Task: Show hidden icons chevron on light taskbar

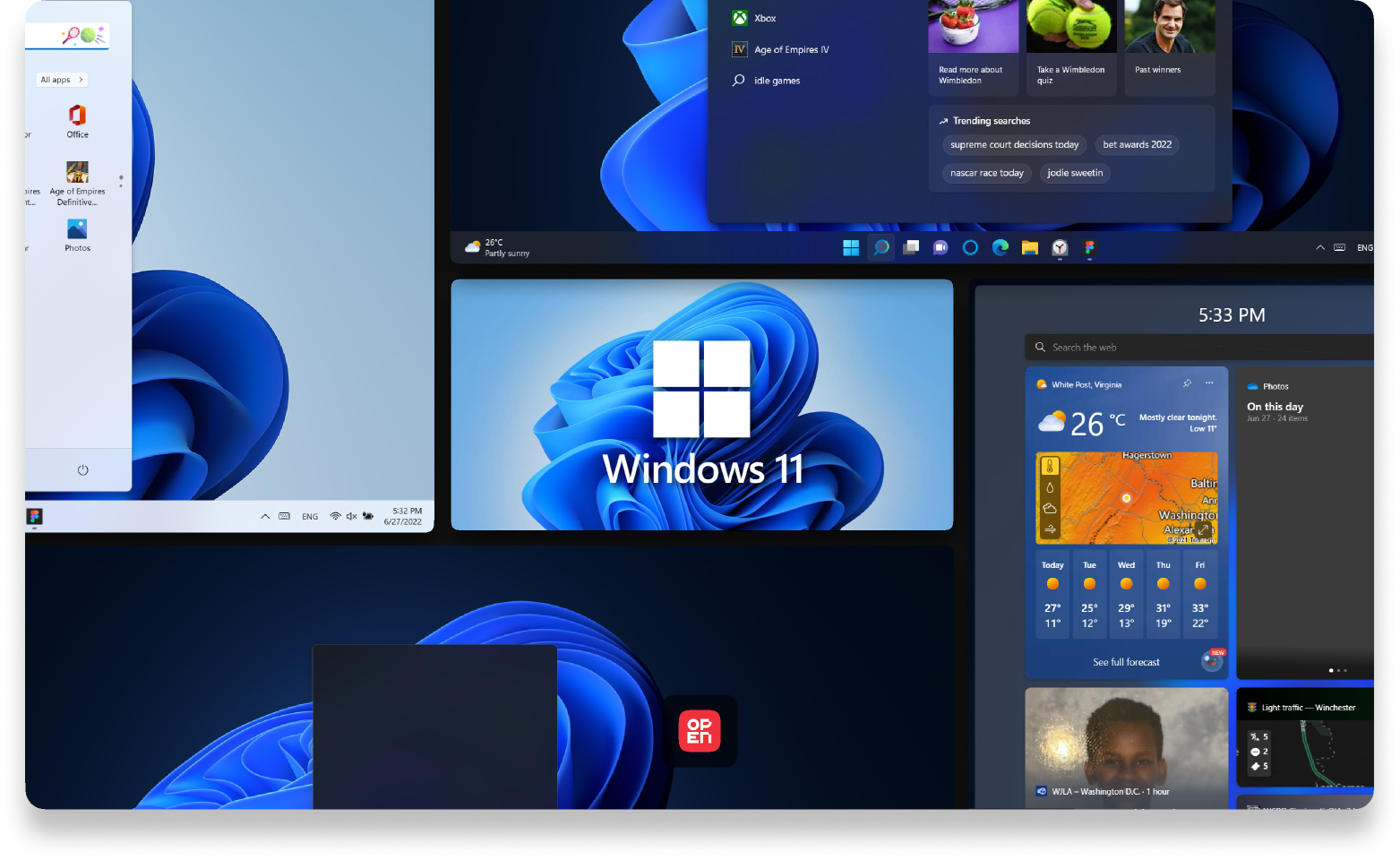Action: pos(265,517)
